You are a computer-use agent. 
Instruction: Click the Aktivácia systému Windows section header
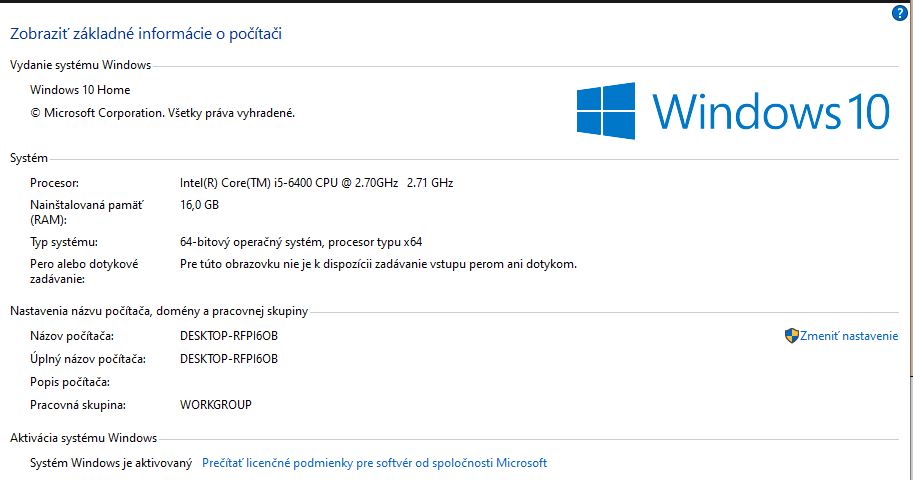(83, 438)
